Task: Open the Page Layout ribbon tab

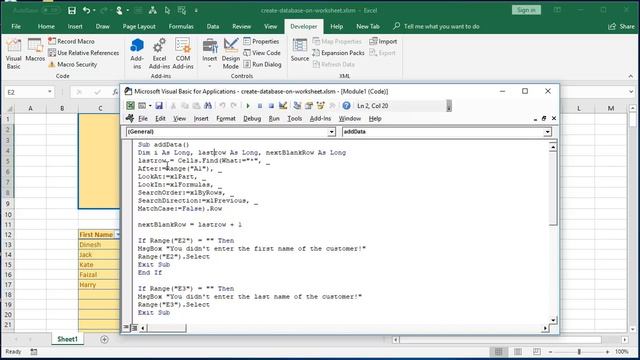Action: [x=139, y=26]
